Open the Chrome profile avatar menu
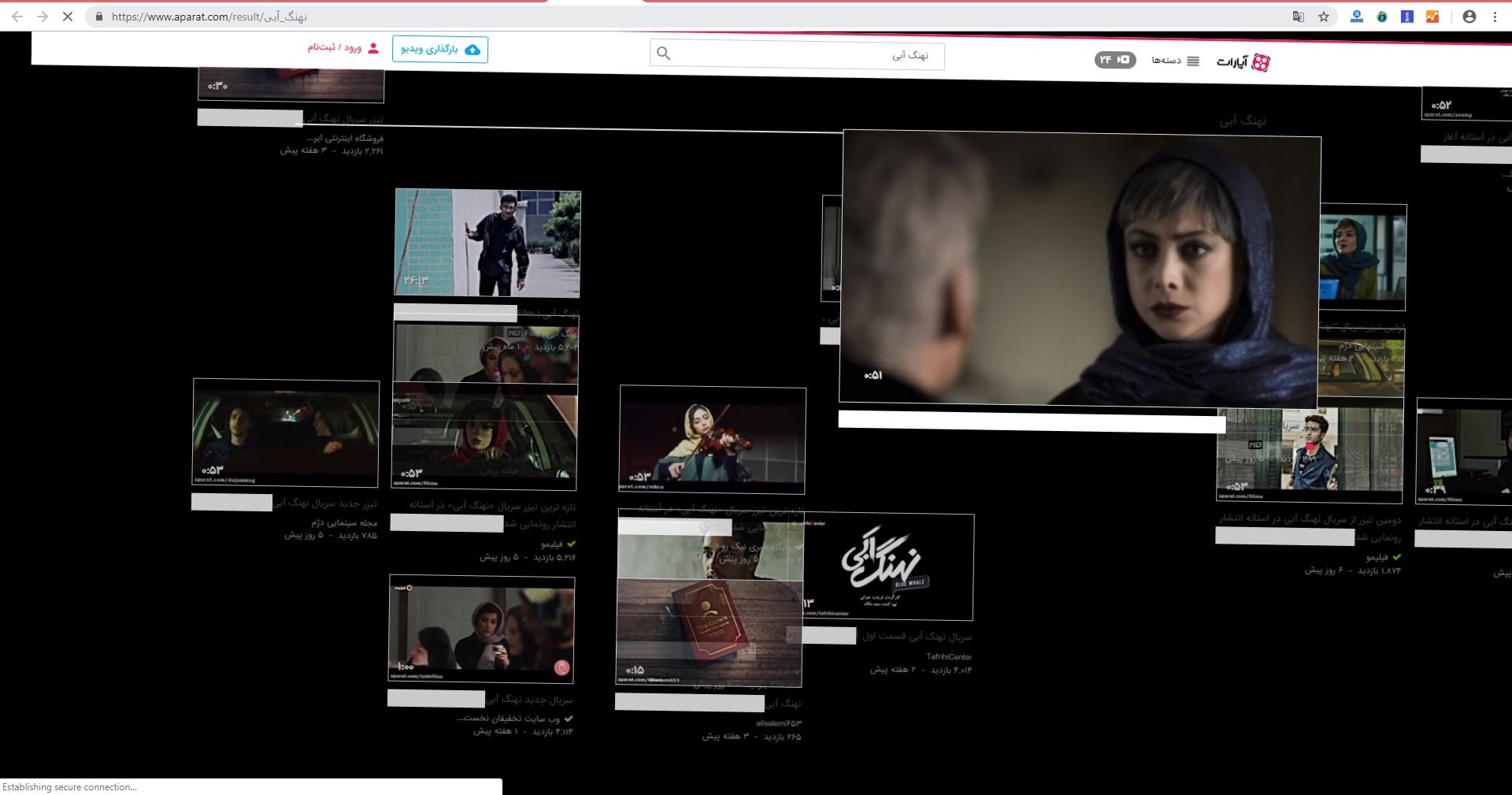1512x795 pixels. click(1469, 17)
